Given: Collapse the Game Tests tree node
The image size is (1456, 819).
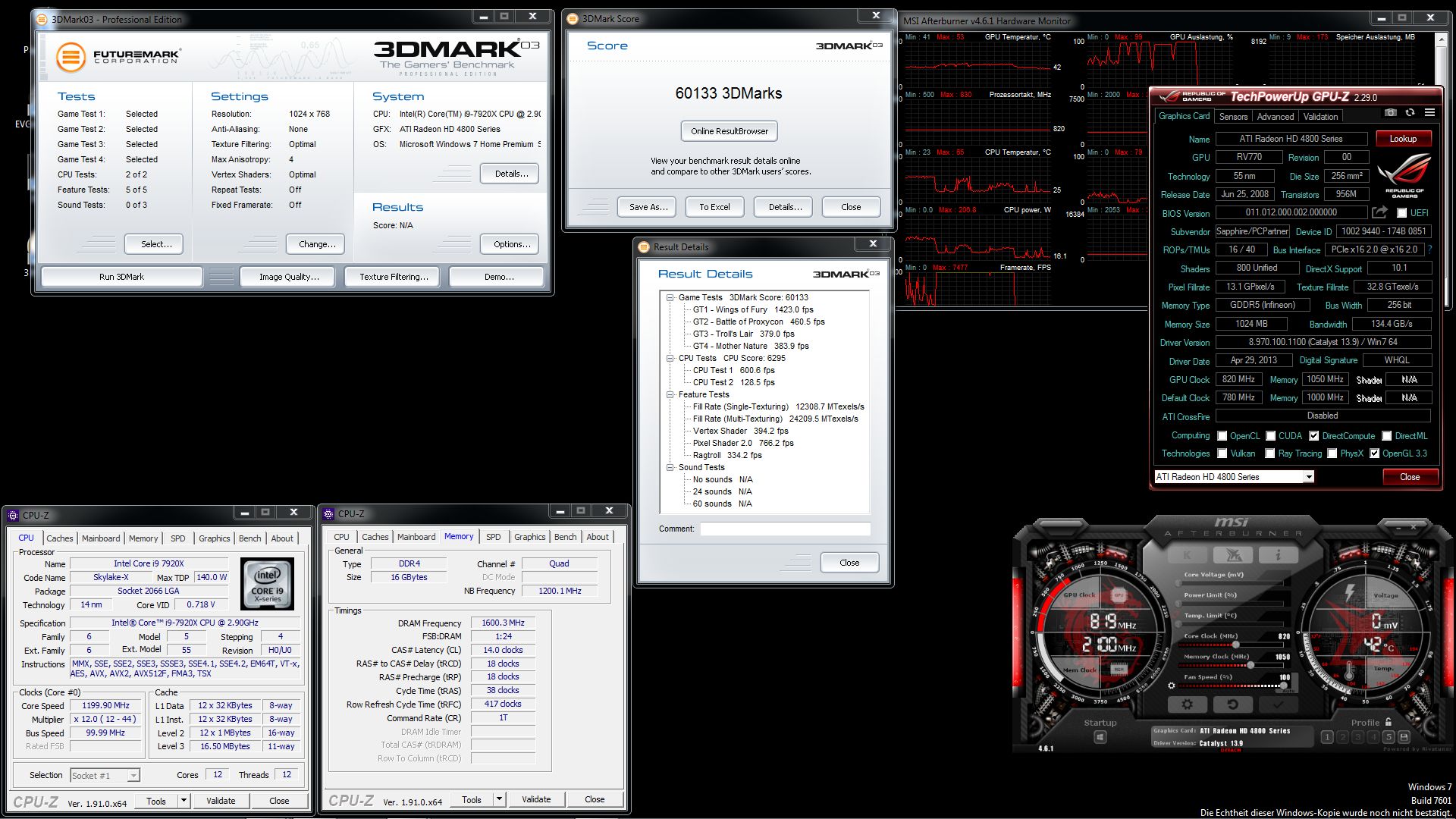Looking at the screenshot, I should (x=670, y=298).
